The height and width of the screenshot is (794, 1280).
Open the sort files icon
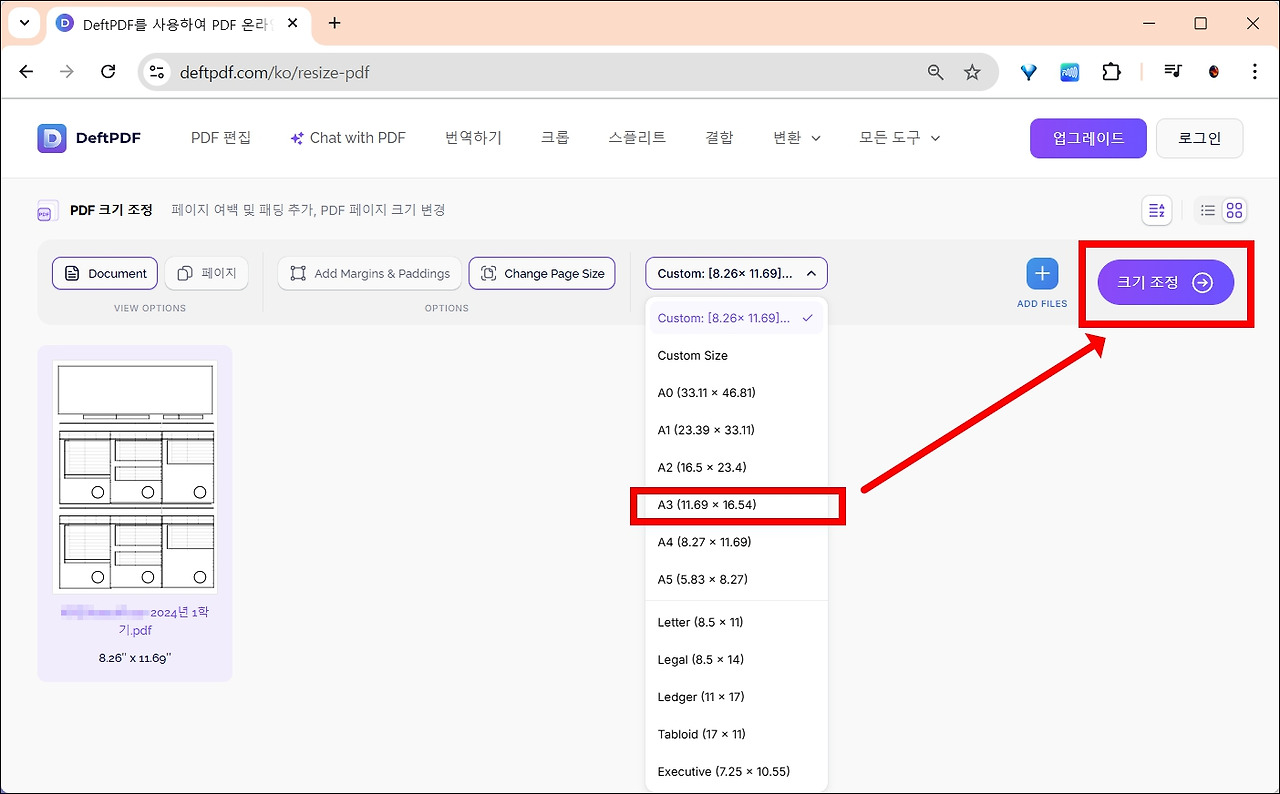pyautogui.click(x=1157, y=210)
